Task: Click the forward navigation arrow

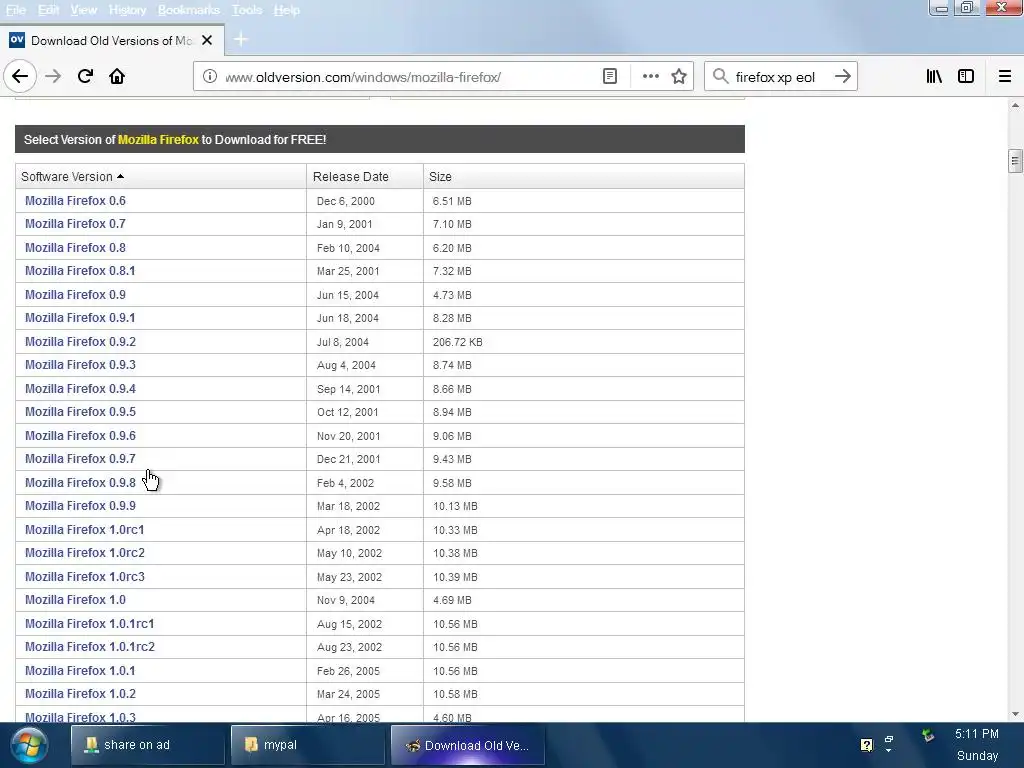Action: coord(53,76)
